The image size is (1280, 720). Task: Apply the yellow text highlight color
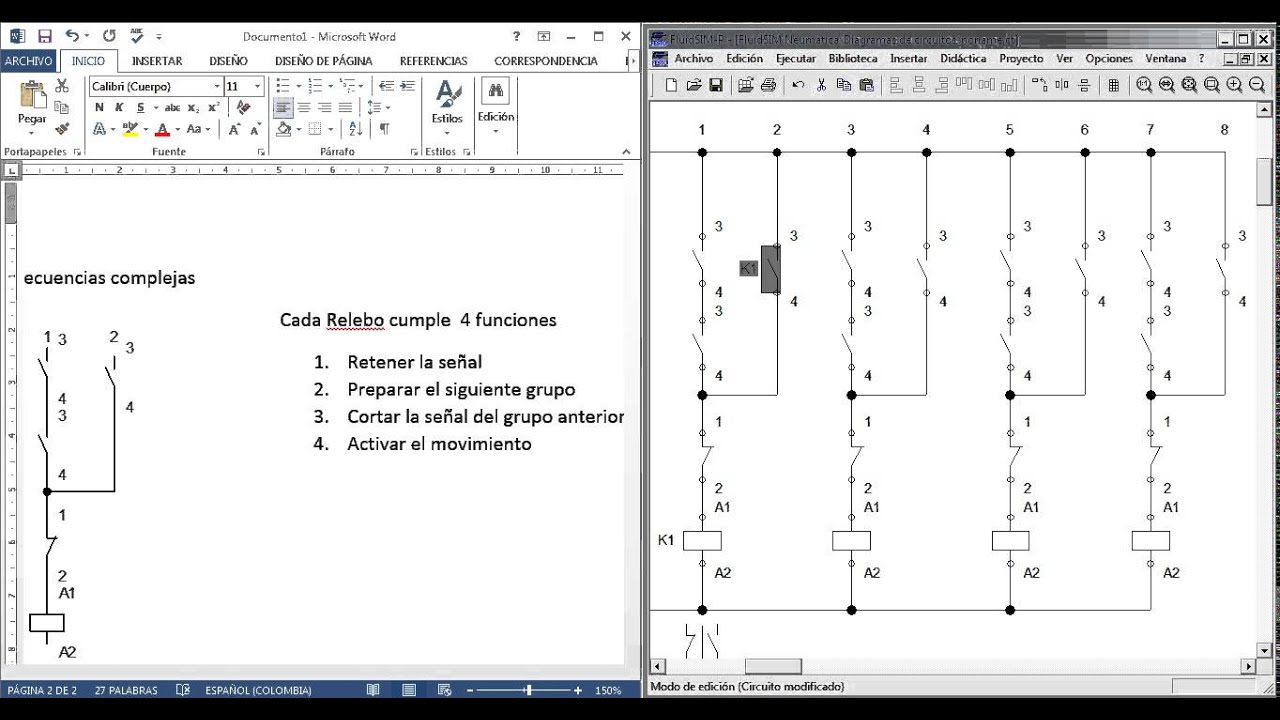coord(130,129)
